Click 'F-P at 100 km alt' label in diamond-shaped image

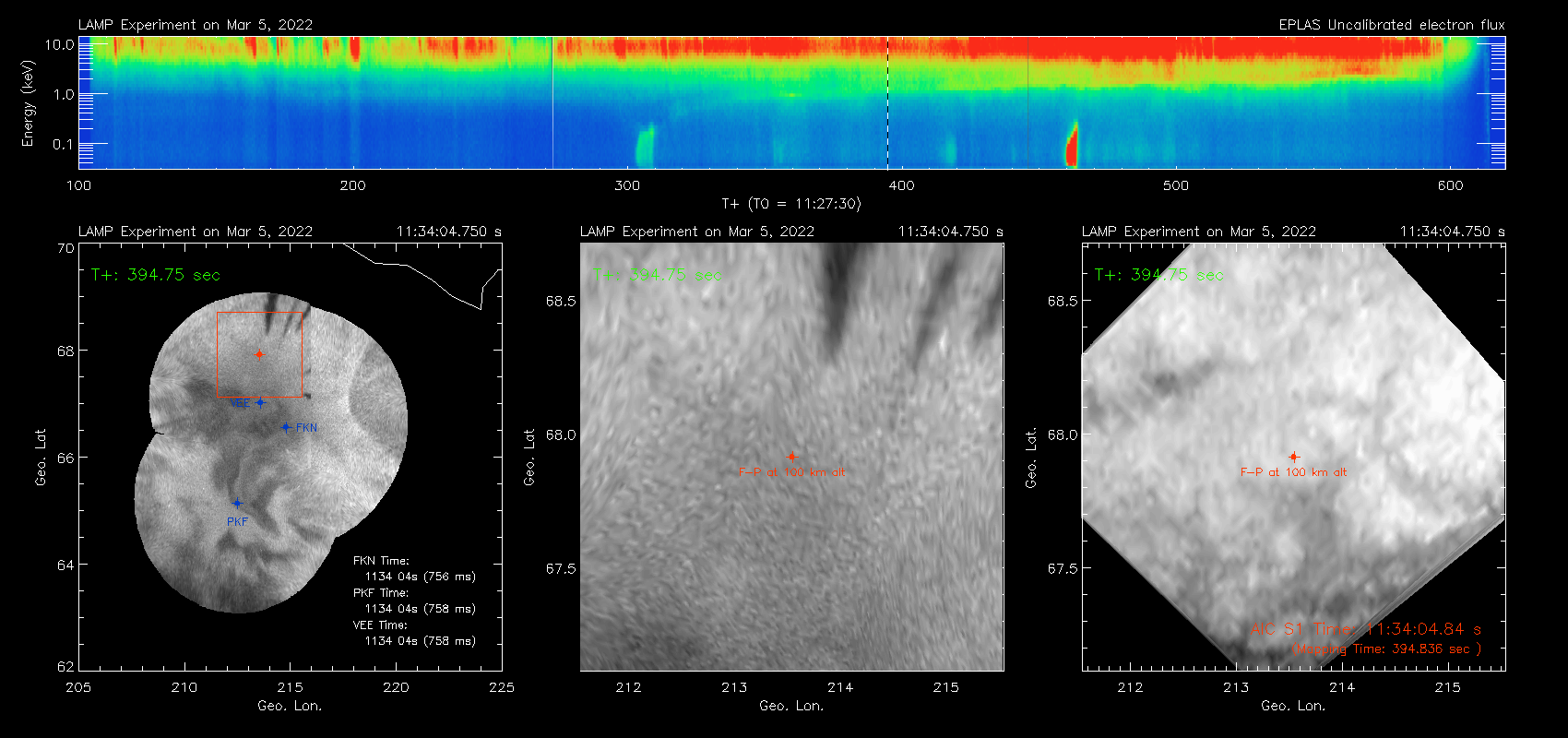click(1293, 472)
